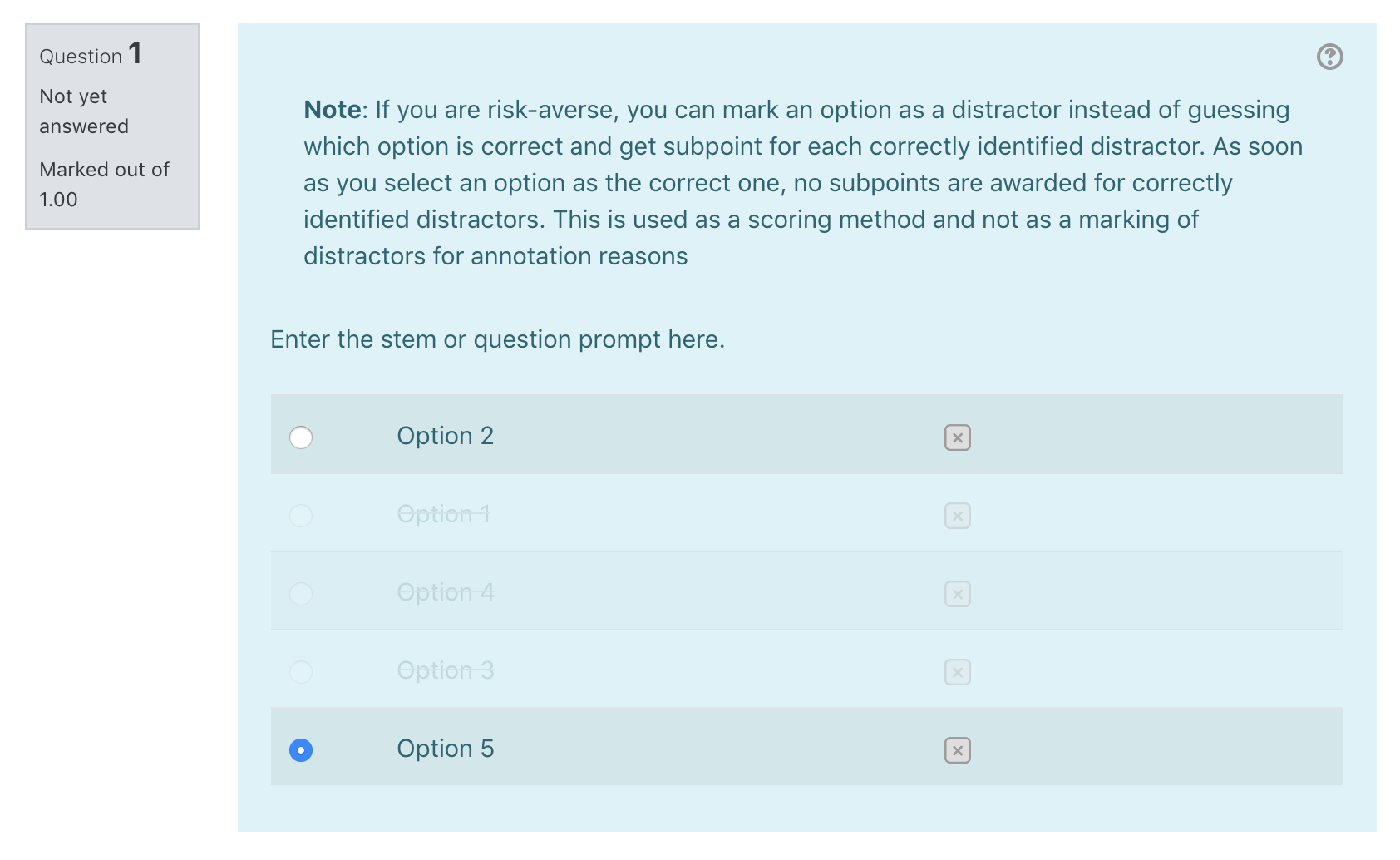Click the struck-through Option 1 label
Image resolution: width=1400 pixels, height=860 pixels.
tap(444, 514)
